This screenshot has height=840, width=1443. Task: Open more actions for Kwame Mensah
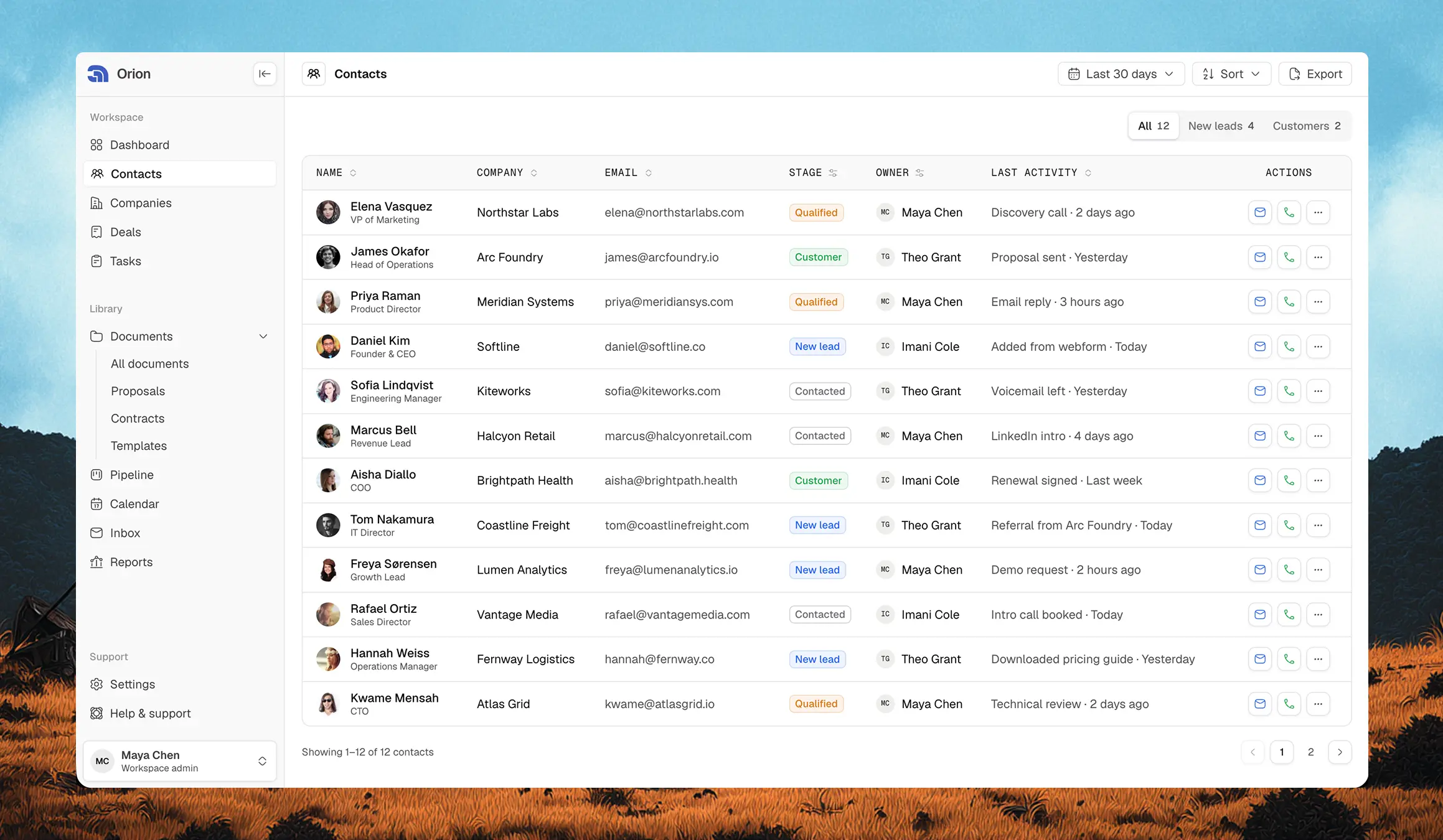point(1318,704)
